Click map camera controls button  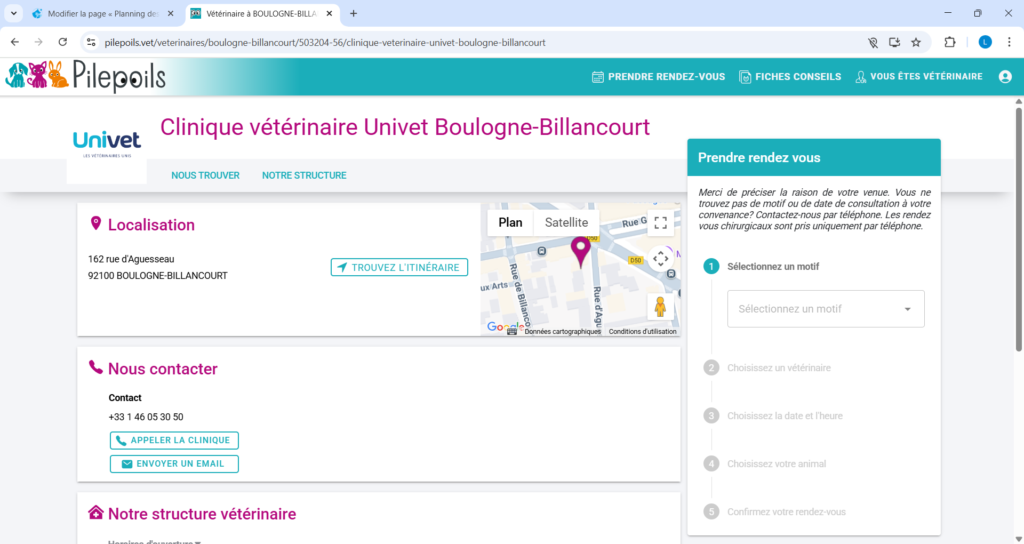(x=660, y=258)
